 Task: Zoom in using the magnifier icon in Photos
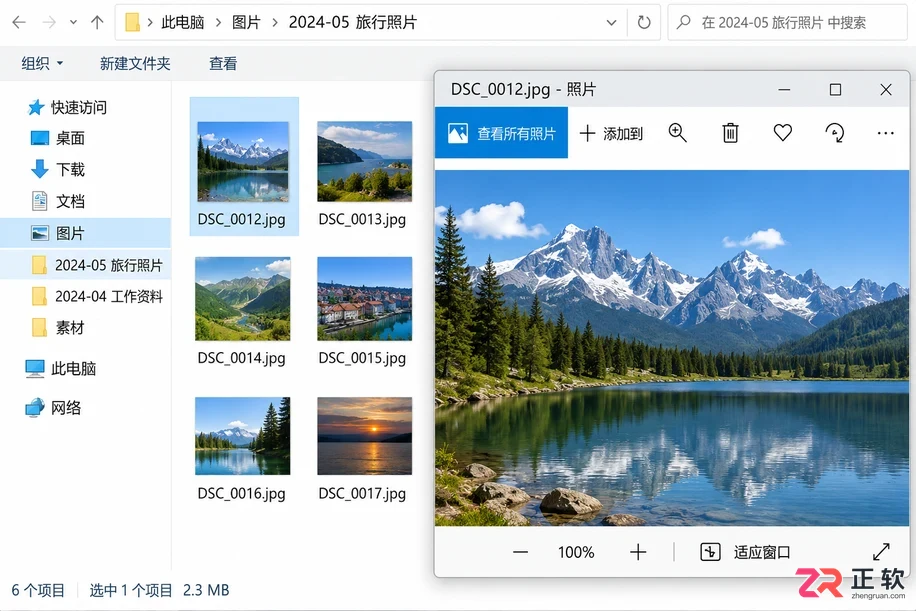coord(678,133)
